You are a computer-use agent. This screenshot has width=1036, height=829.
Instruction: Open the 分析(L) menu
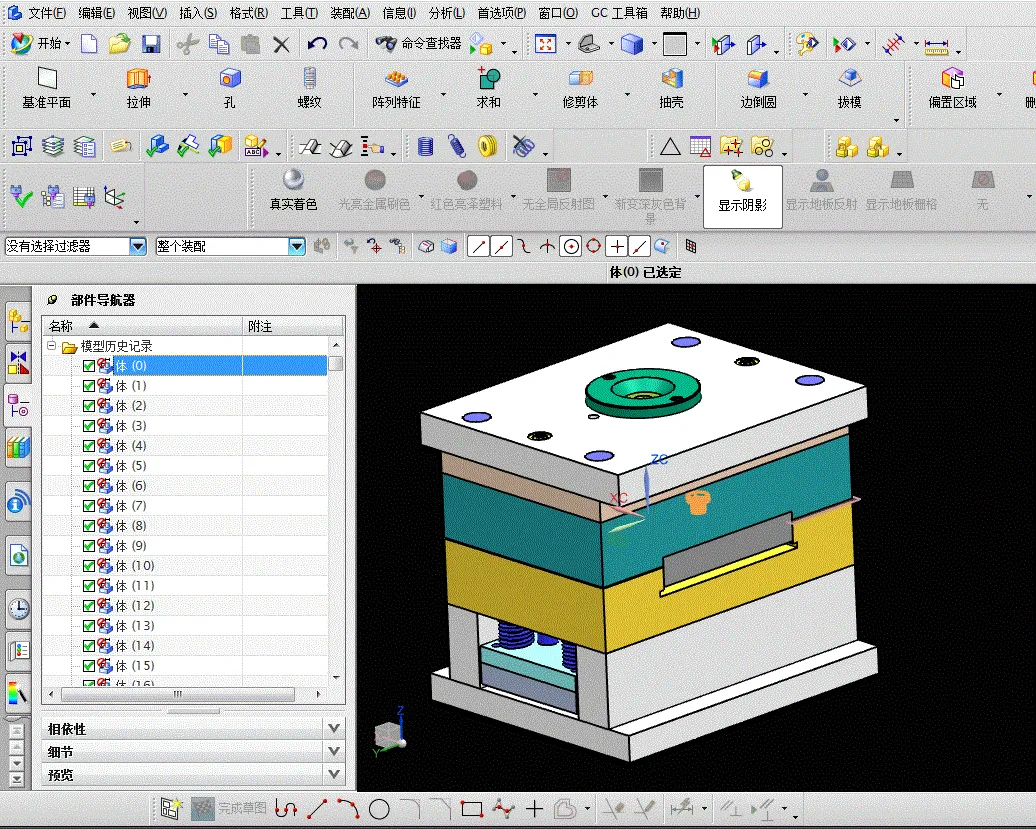(x=446, y=13)
